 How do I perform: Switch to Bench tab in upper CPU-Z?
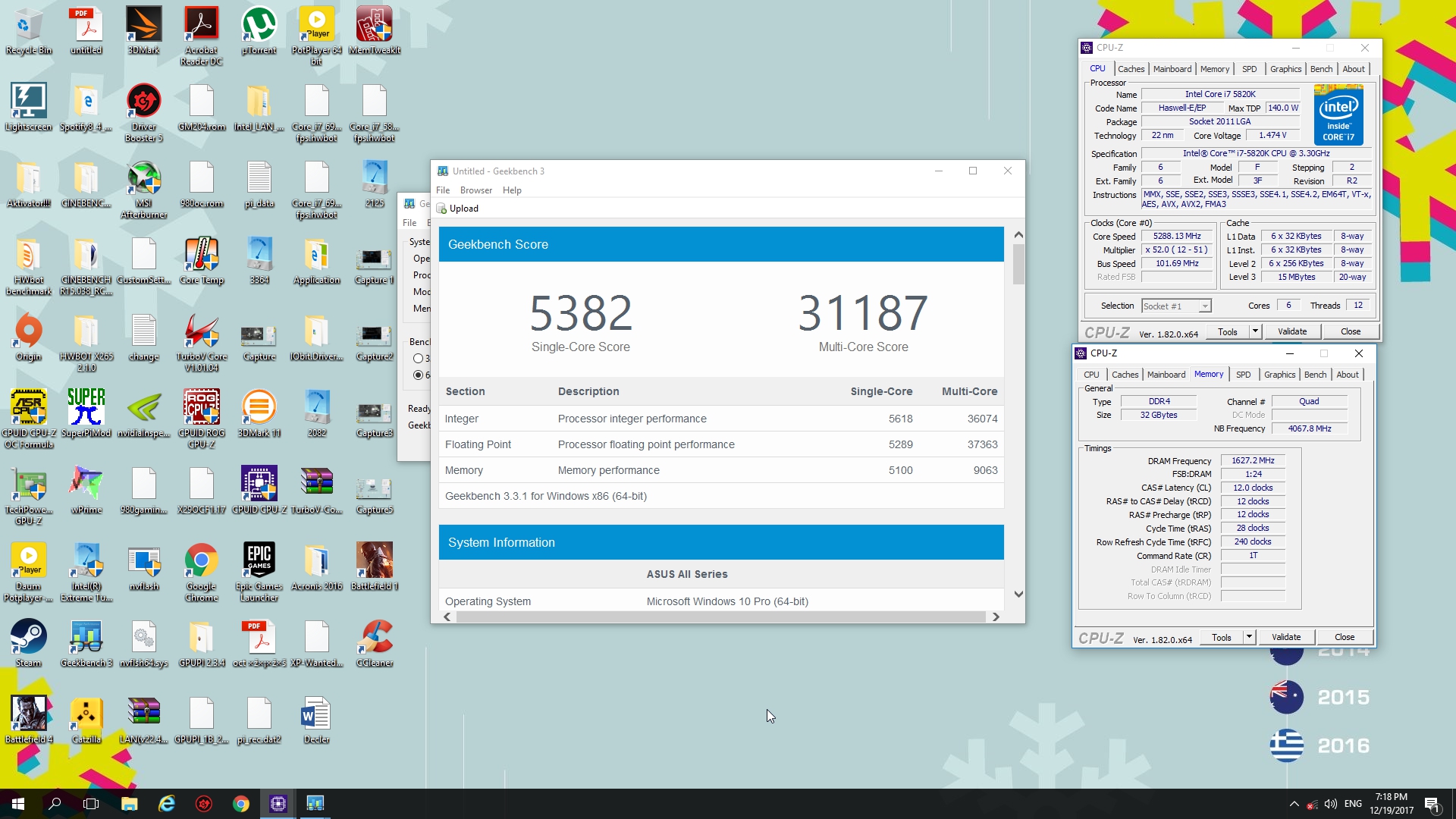[1321, 69]
